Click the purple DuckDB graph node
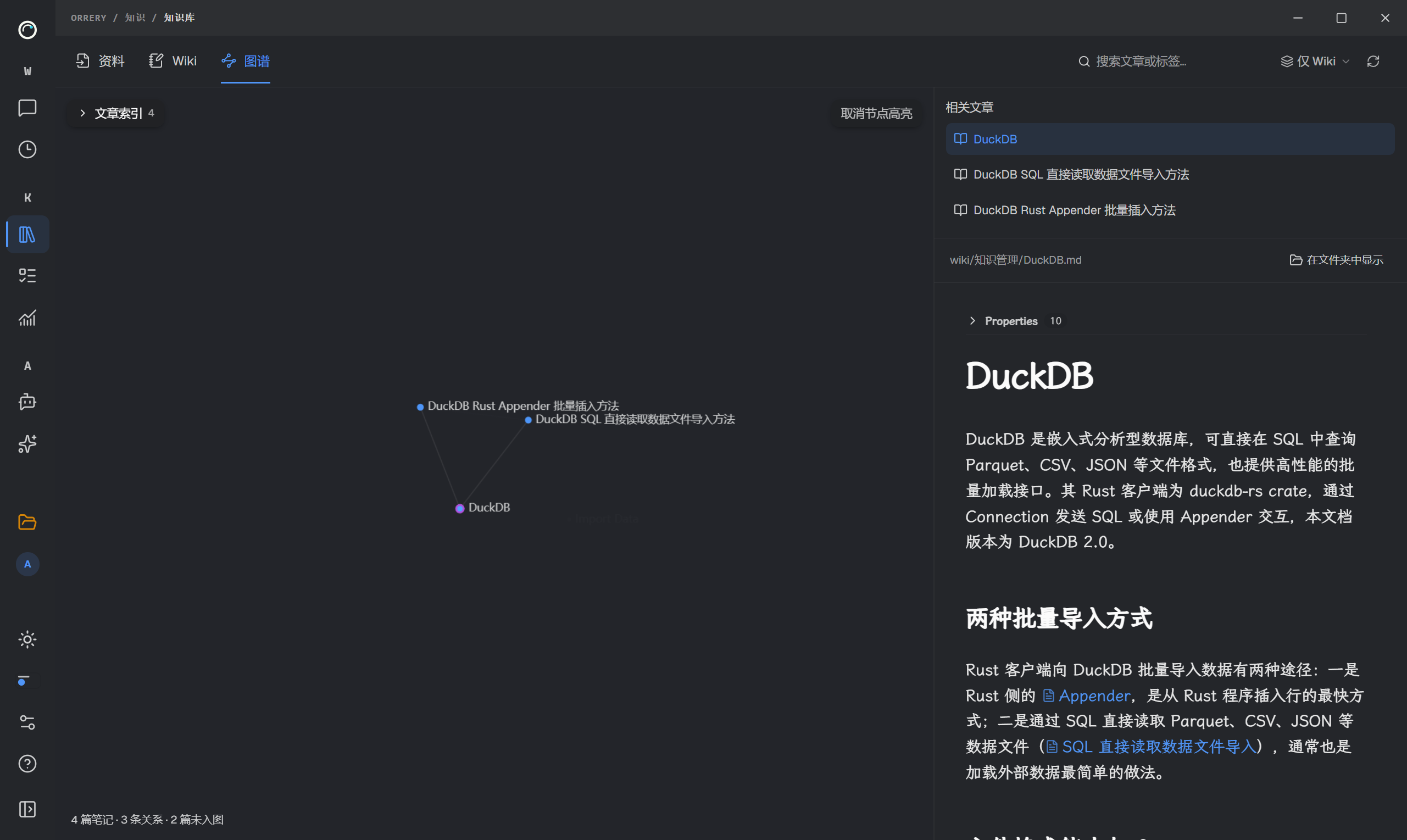1407x840 pixels. pos(460,508)
